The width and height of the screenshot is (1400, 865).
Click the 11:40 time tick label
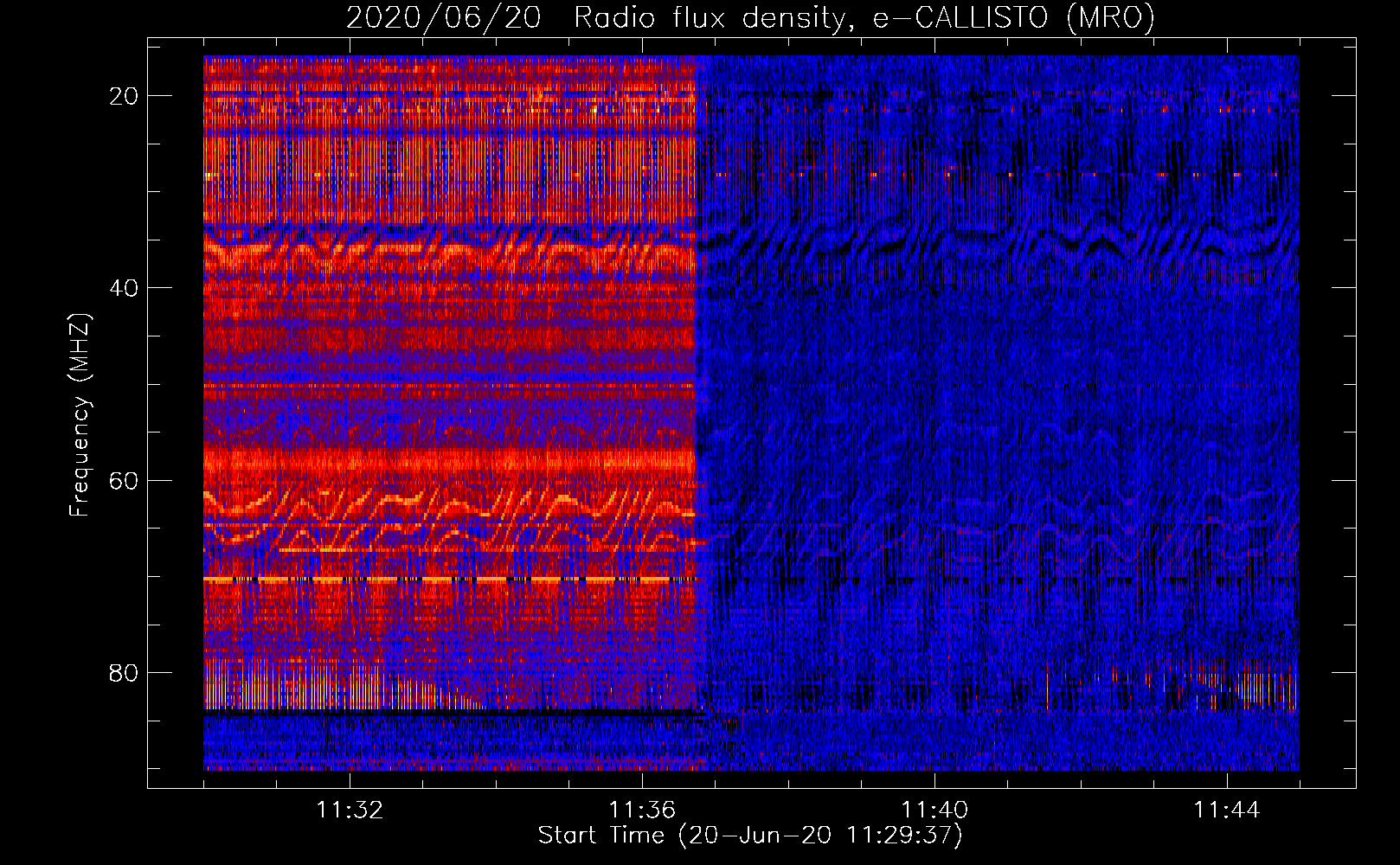click(x=934, y=811)
